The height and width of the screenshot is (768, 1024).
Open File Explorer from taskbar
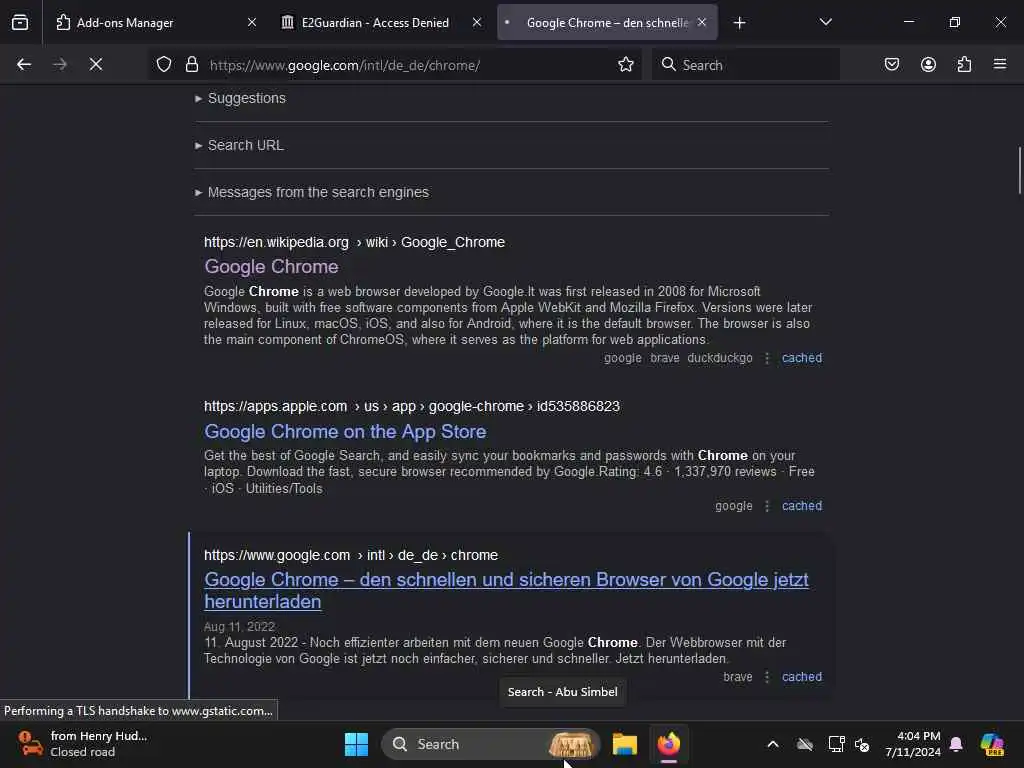tap(624, 744)
